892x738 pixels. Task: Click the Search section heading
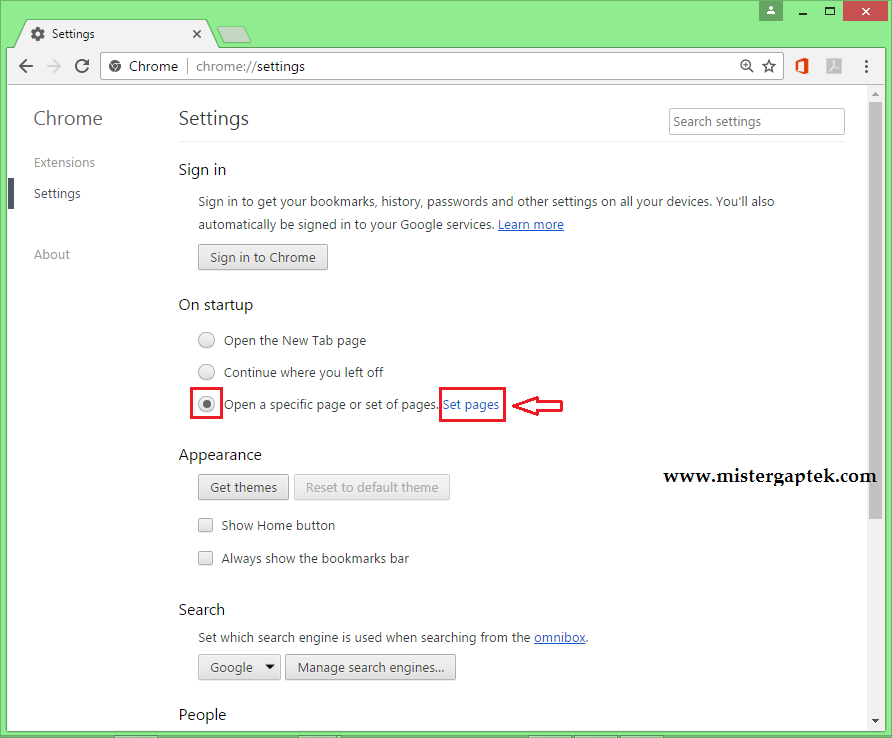tap(201, 610)
